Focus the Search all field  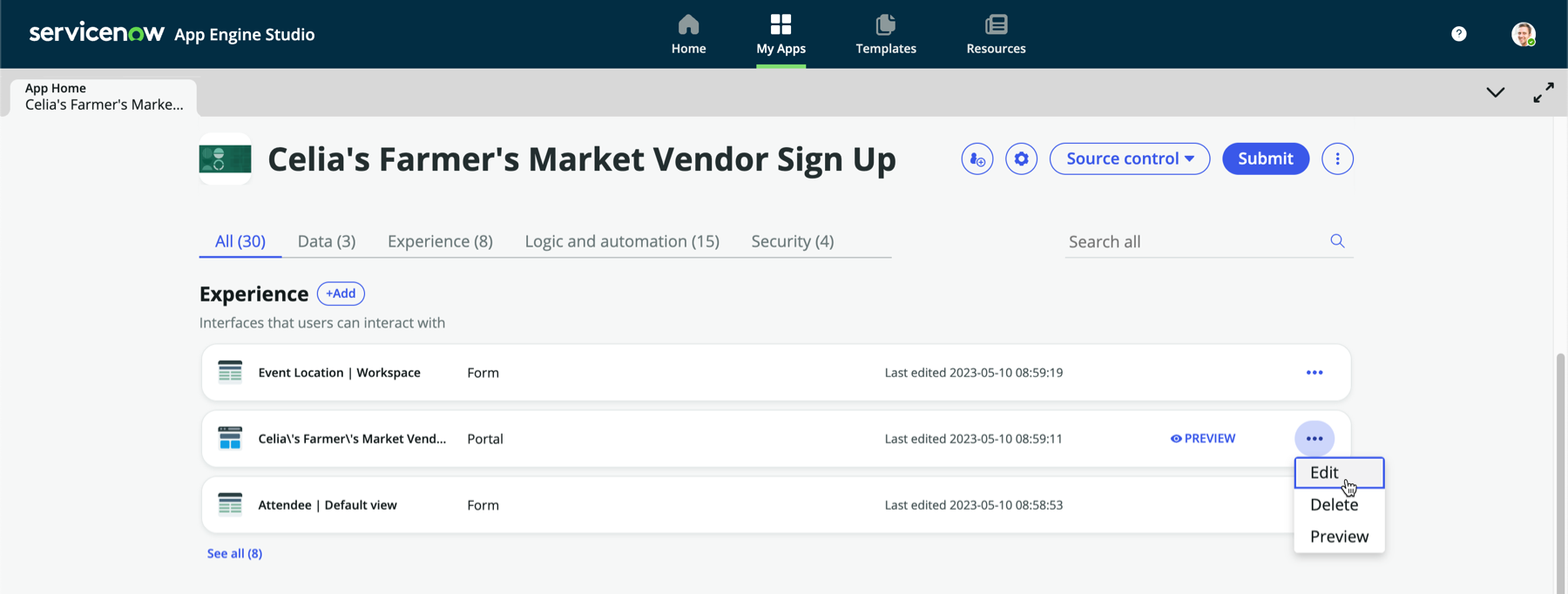[x=1193, y=241]
